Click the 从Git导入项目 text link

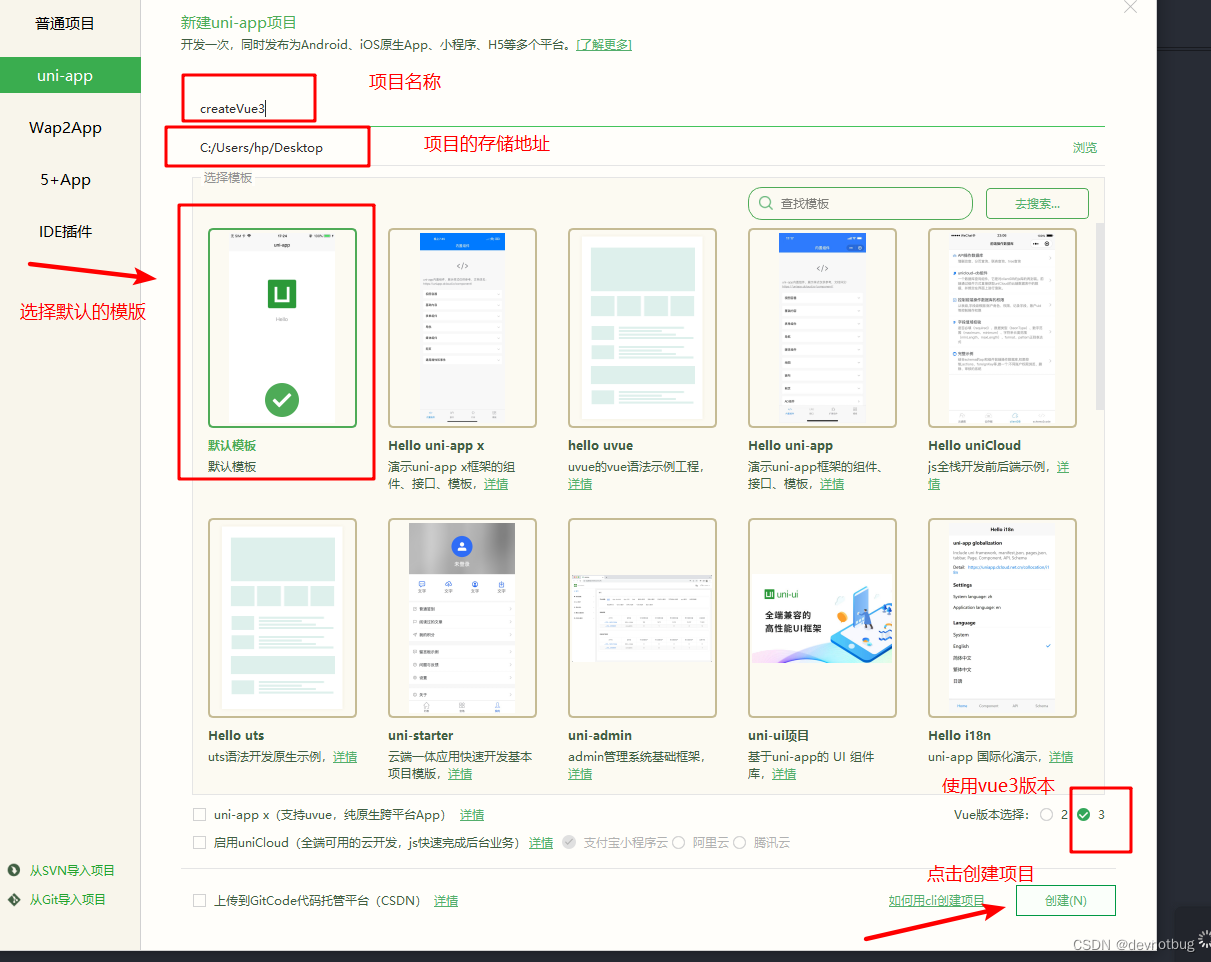tap(67, 900)
